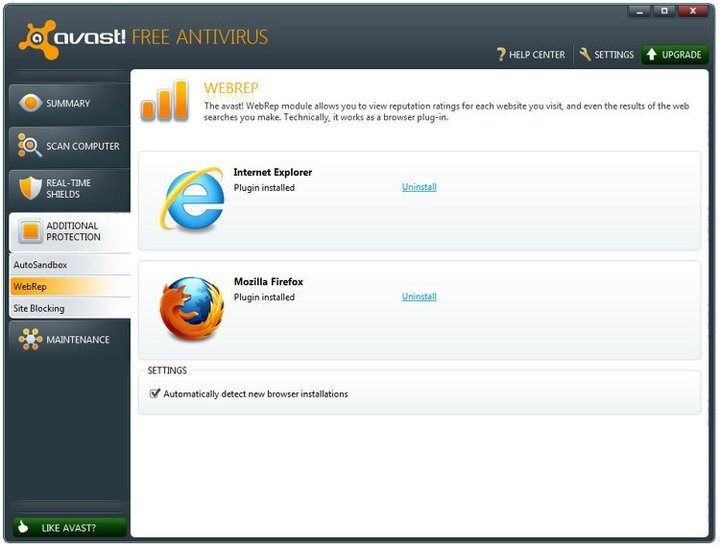The height and width of the screenshot is (547, 720).
Task: Minimize the avast window
Action: click(639, 11)
